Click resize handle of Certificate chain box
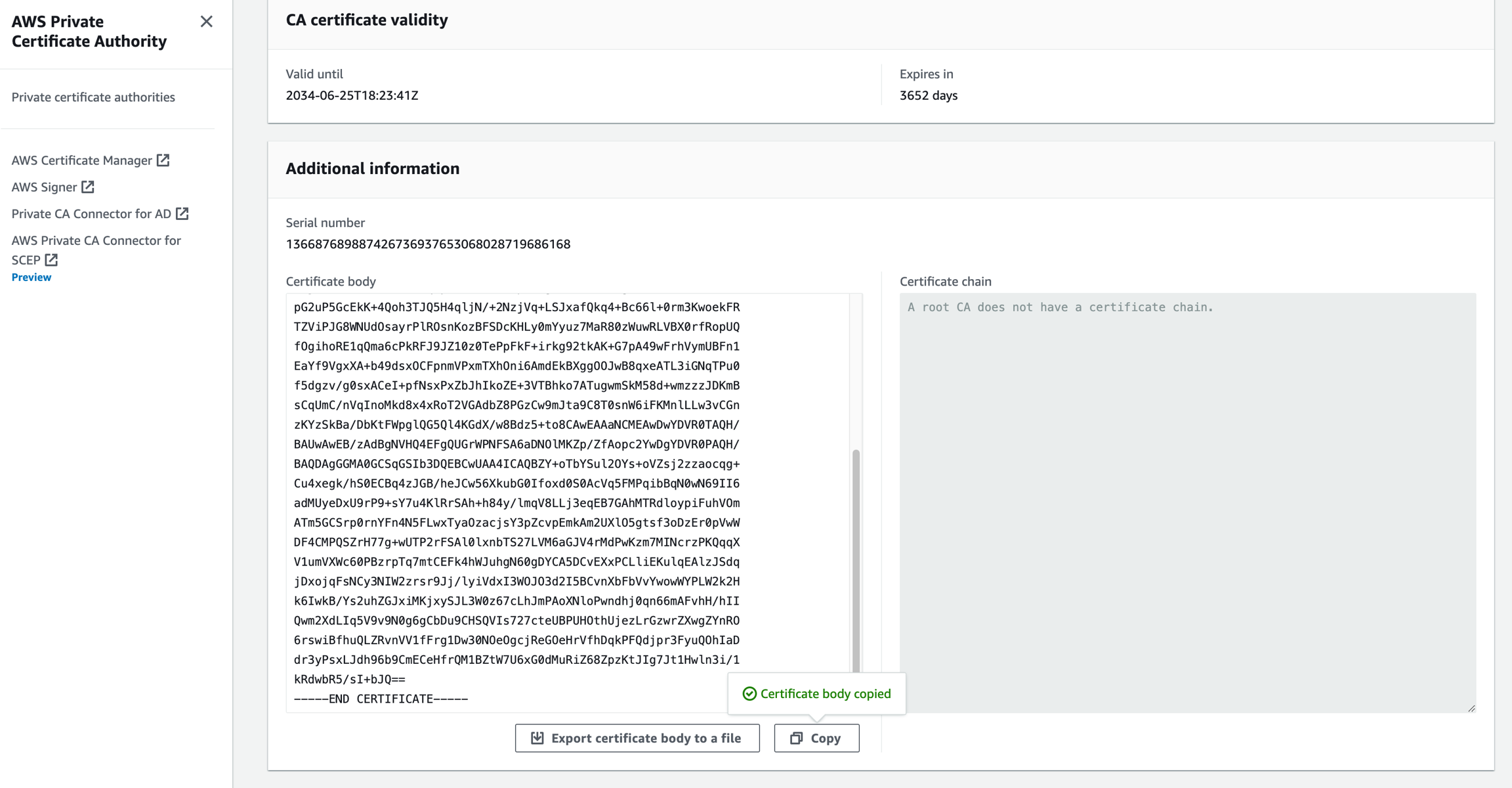 click(1471, 709)
